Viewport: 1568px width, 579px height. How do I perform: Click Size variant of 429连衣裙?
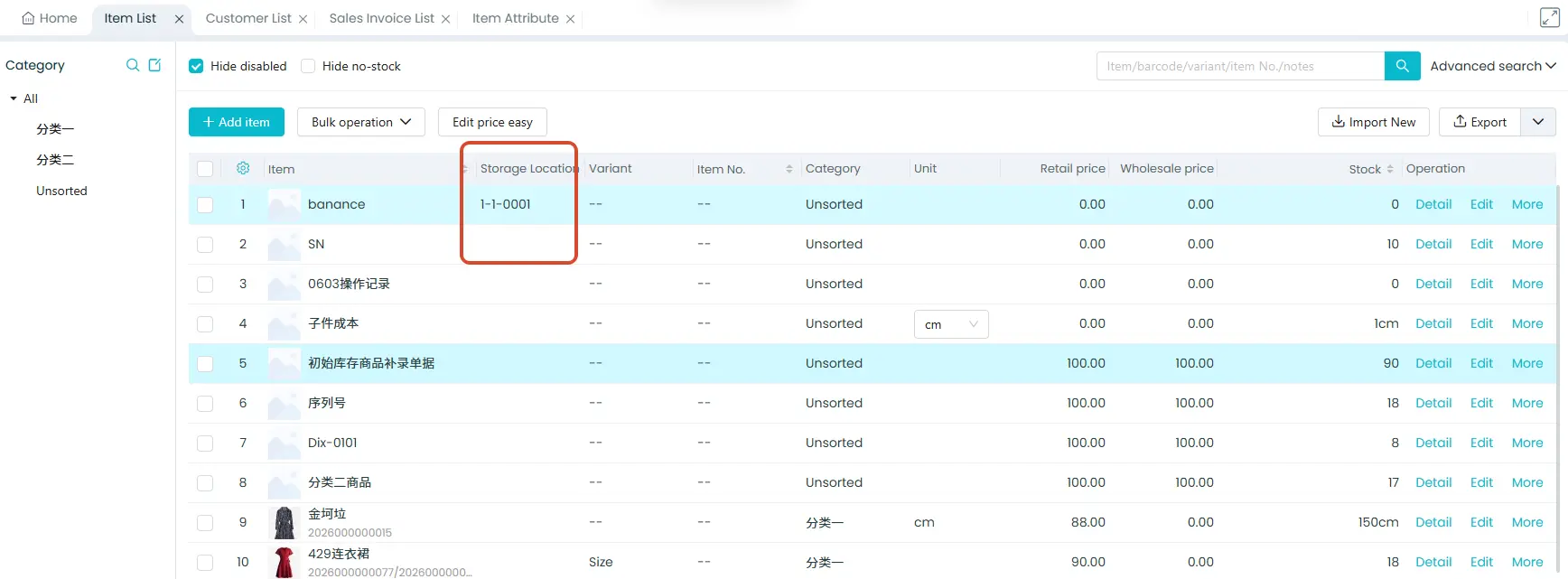pos(601,562)
